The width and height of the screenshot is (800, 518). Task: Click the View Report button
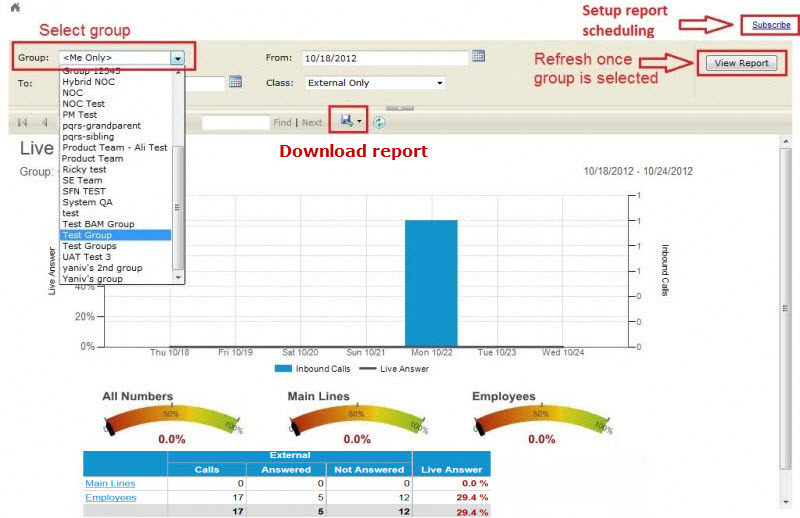(741, 63)
